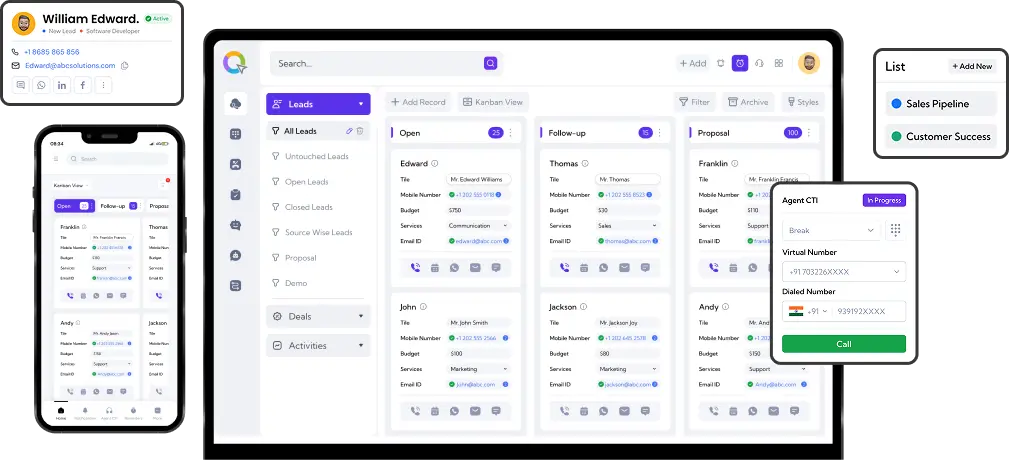Click the dial pad icon in Agent CTI
The width and height of the screenshot is (1009, 460).
(x=895, y=230)
